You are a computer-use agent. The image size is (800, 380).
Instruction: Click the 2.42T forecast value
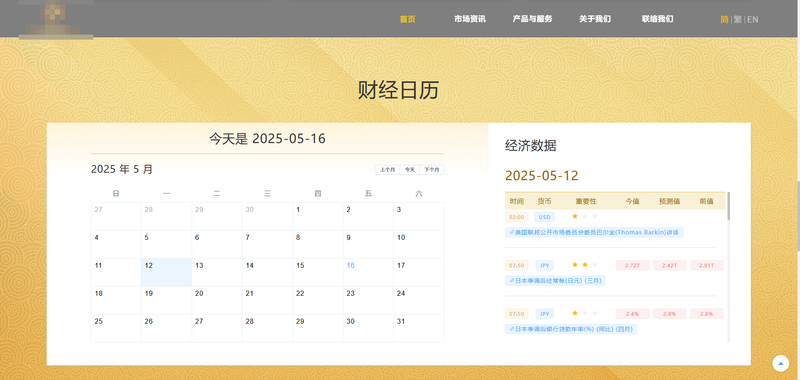click(x=669, y=265)
